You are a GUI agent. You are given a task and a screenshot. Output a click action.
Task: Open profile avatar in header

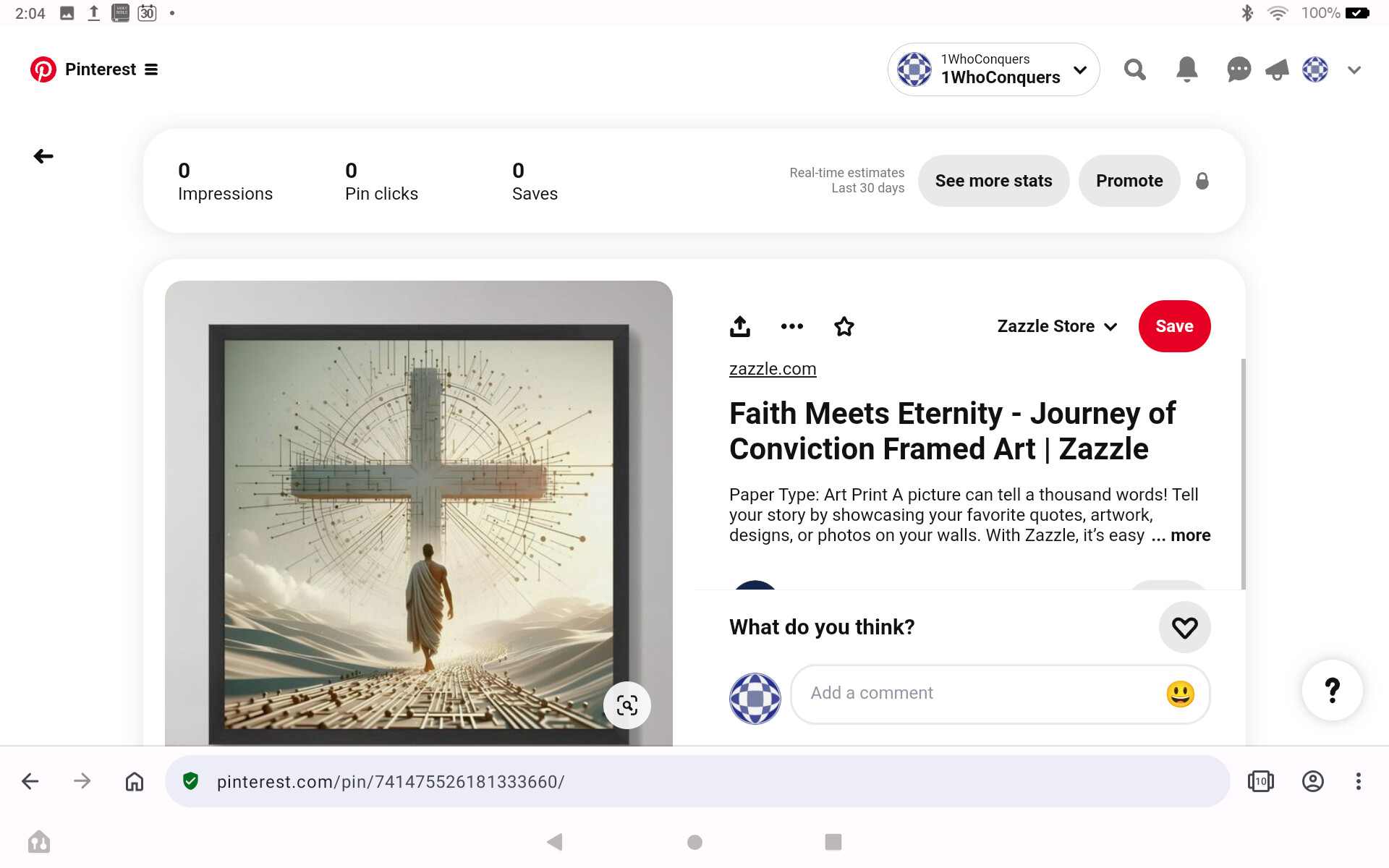(1315, 69)
